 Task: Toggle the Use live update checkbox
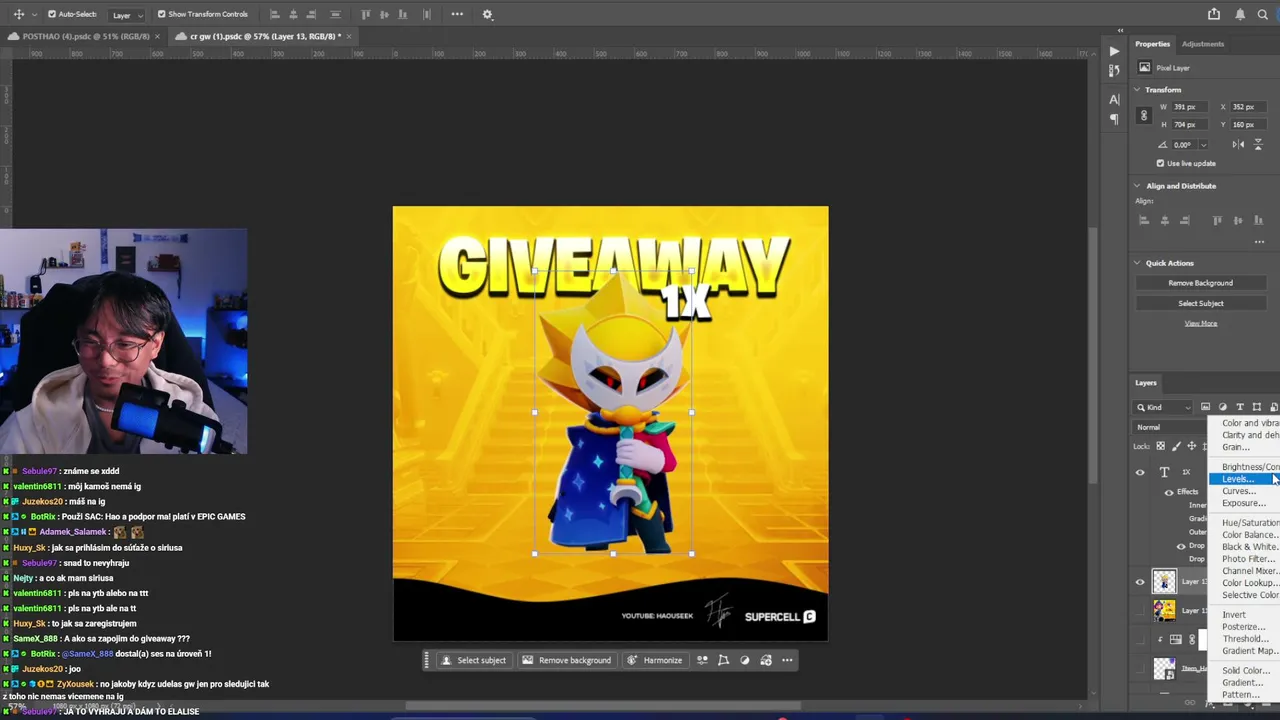(x=1160, y=163)
